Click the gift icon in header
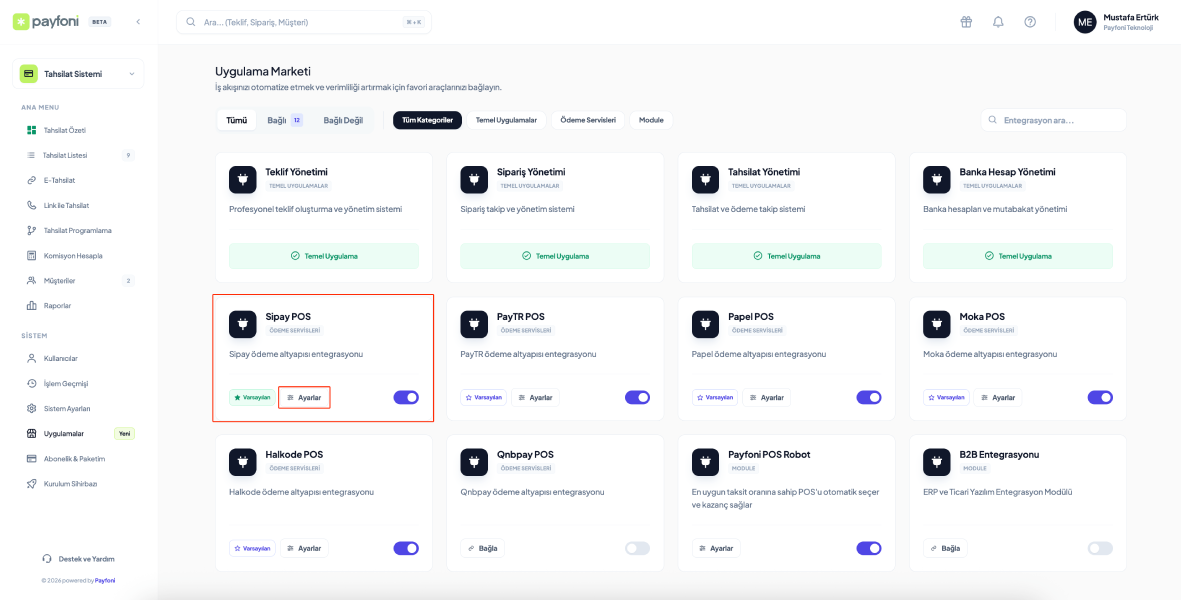This screenshot has width=1181, height=600. [965, 22]
